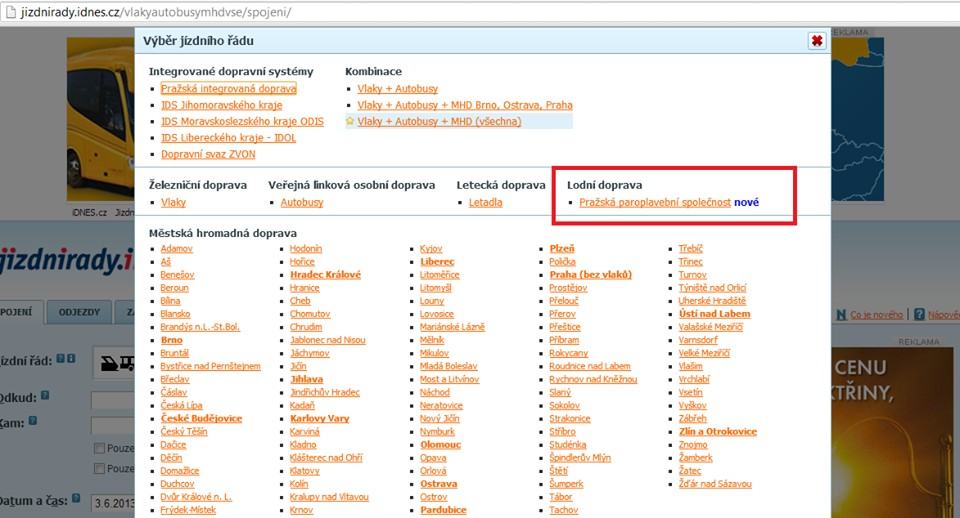
Task: Select Kladno city transport
Action: (303, 445)
